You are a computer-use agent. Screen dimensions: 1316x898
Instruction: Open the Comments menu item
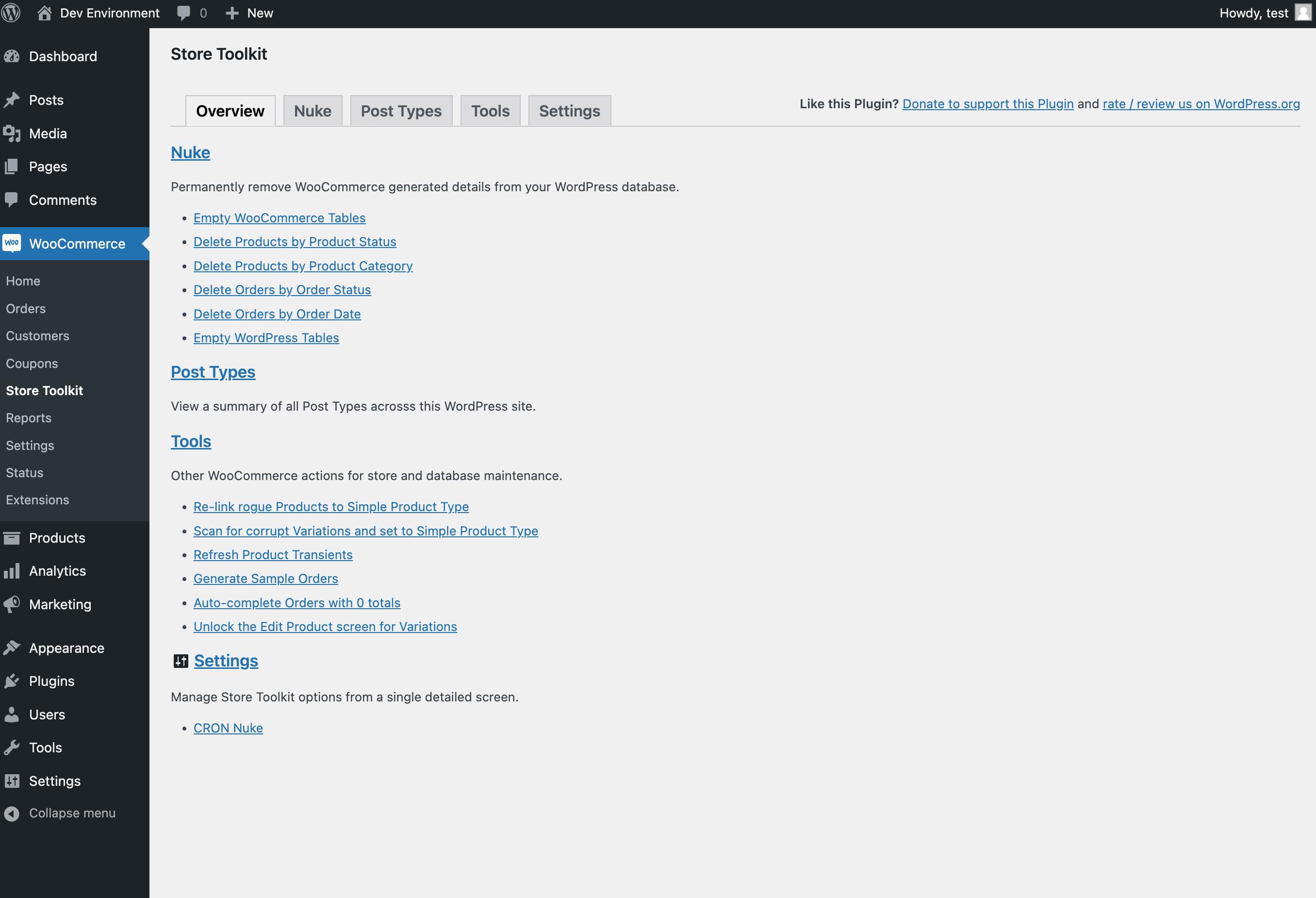point(63,200)
